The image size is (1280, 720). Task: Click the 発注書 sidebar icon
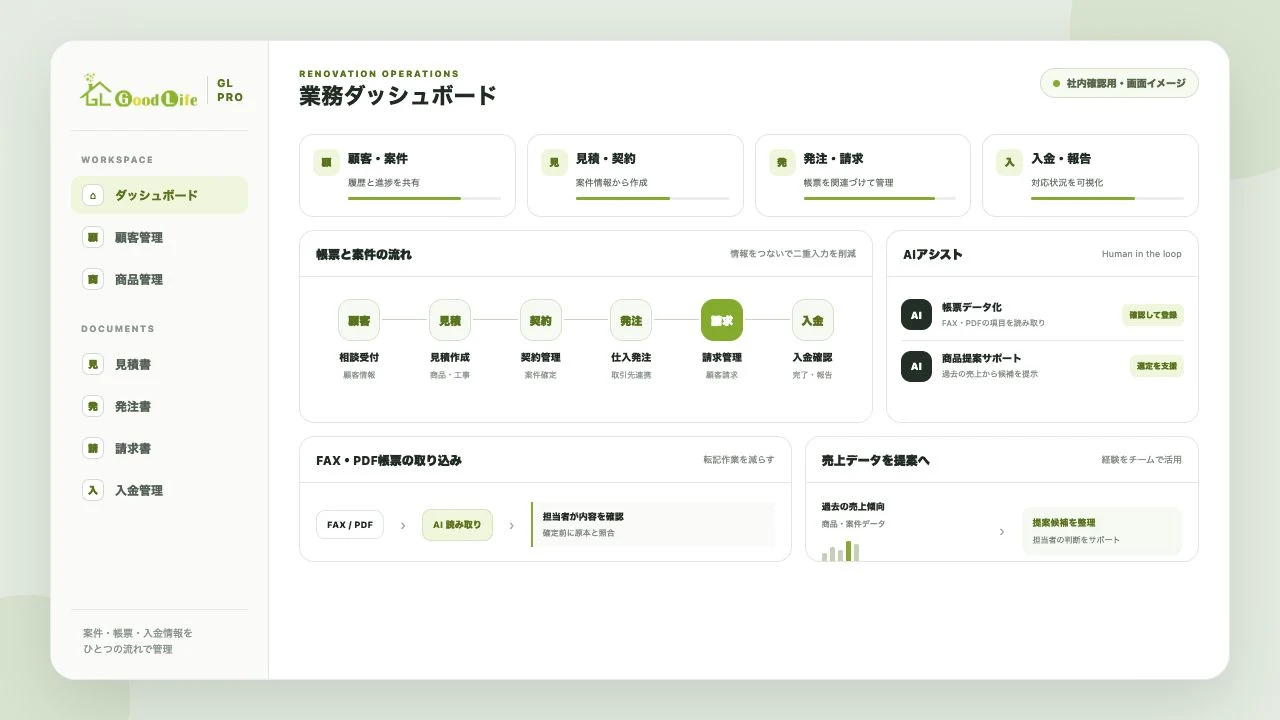point(93,406)
